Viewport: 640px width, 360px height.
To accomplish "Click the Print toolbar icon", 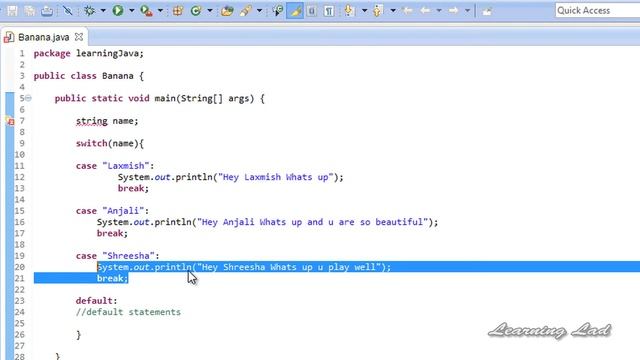I will (47, 11).
